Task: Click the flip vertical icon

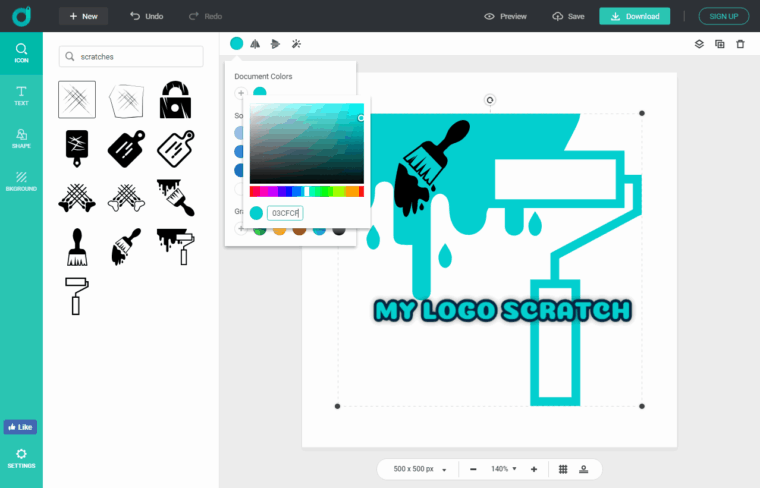Action: pyautogui.click(x=275, y=44)
